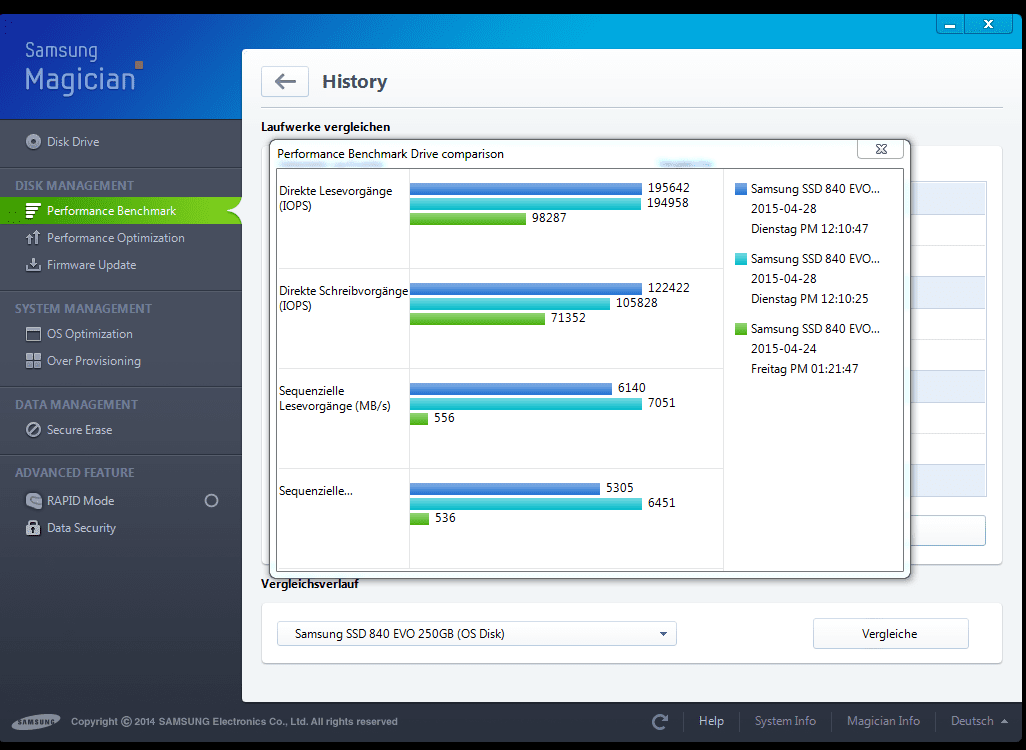Click the Vergleiche button
The width and height of the screenshot is (1026, 750).
[x=890, y=634]
